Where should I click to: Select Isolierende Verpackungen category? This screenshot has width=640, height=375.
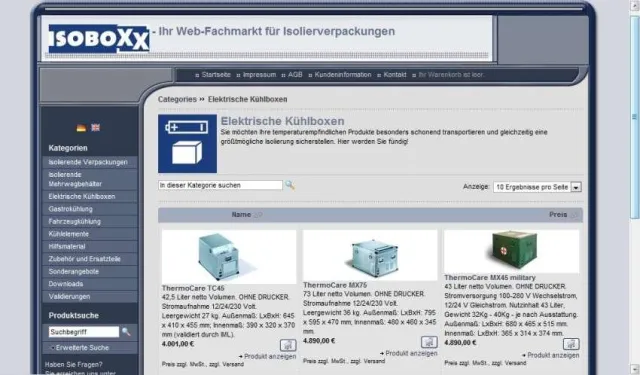click(90, 162)
